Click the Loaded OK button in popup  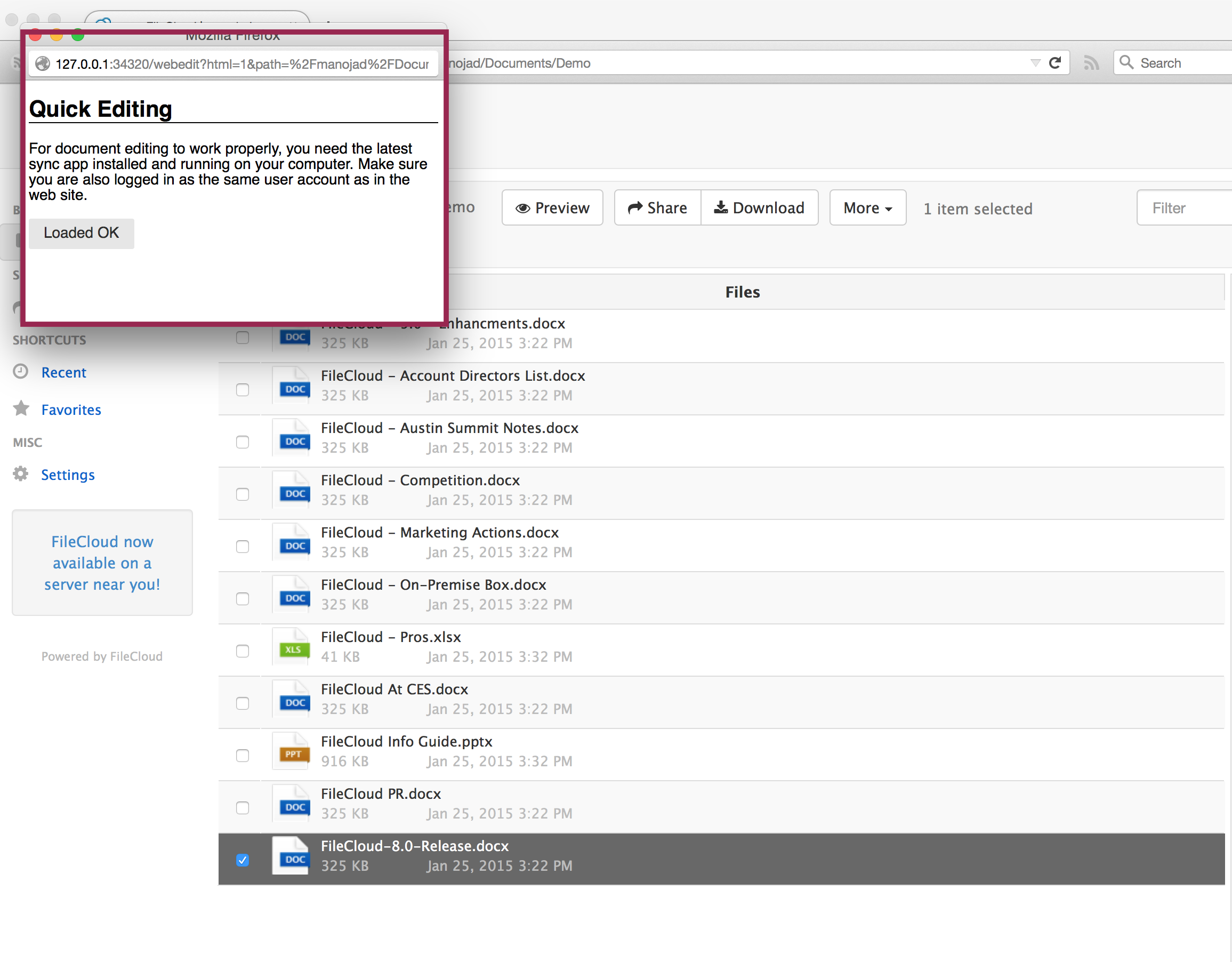(x=81, y=233)
